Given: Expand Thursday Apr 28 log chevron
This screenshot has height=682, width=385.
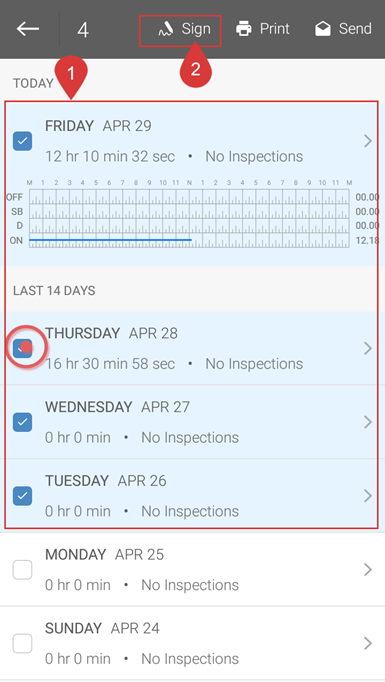Looking at the screenshot, I should pos(368,348).
